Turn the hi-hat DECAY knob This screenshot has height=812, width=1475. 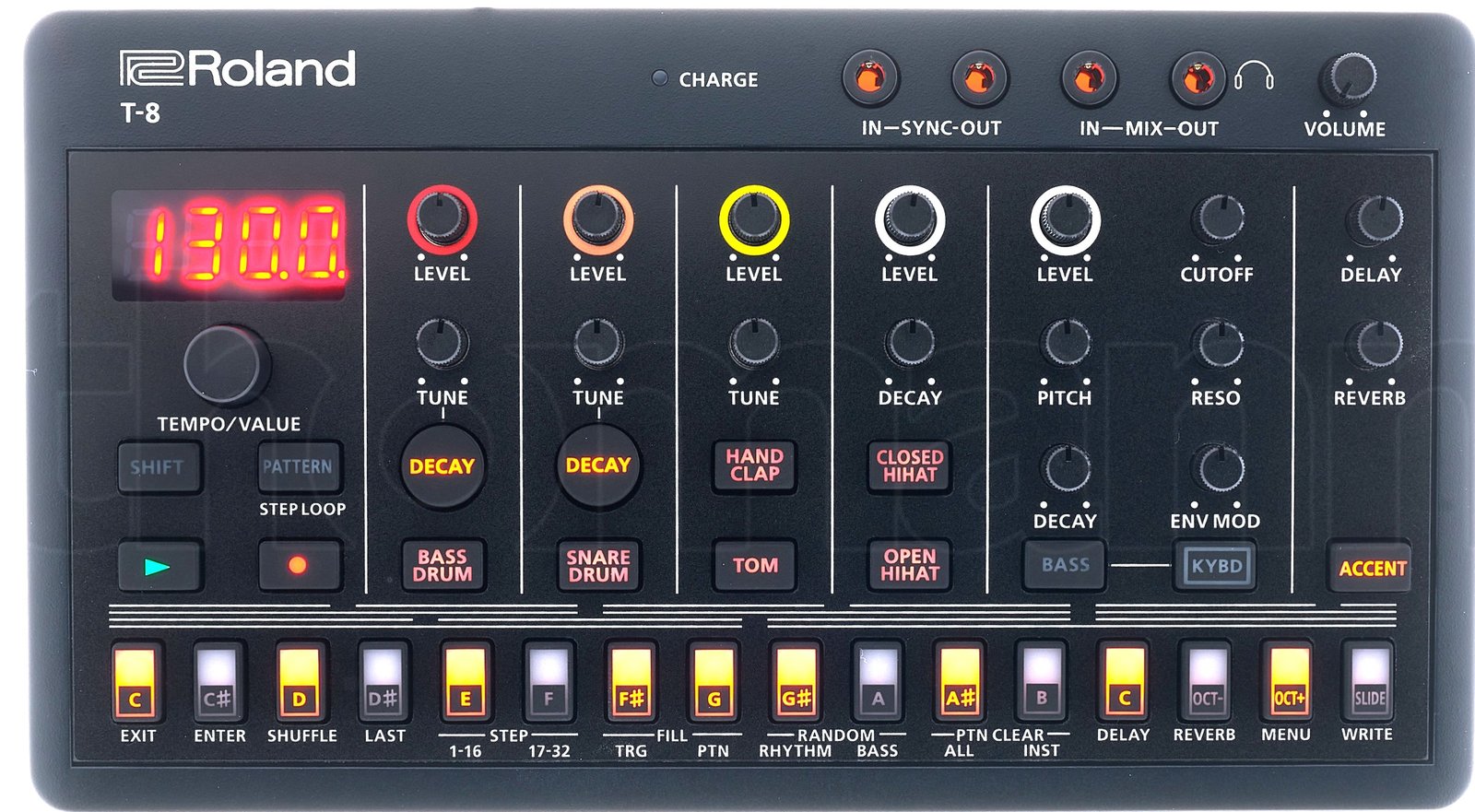tap(910, 343)
